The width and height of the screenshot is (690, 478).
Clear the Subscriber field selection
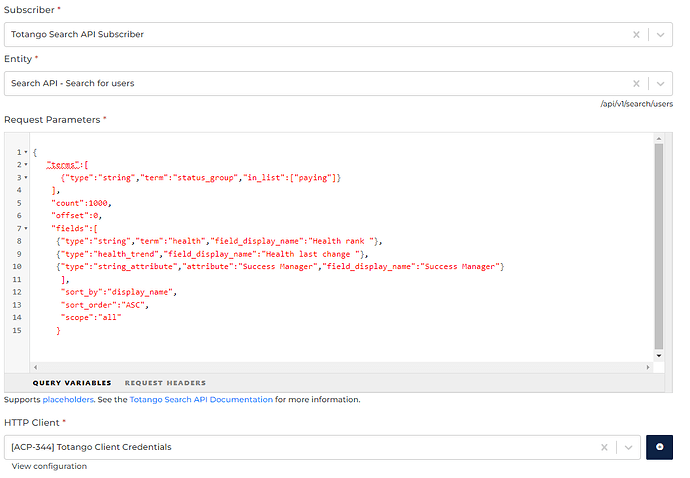[636, 35]
